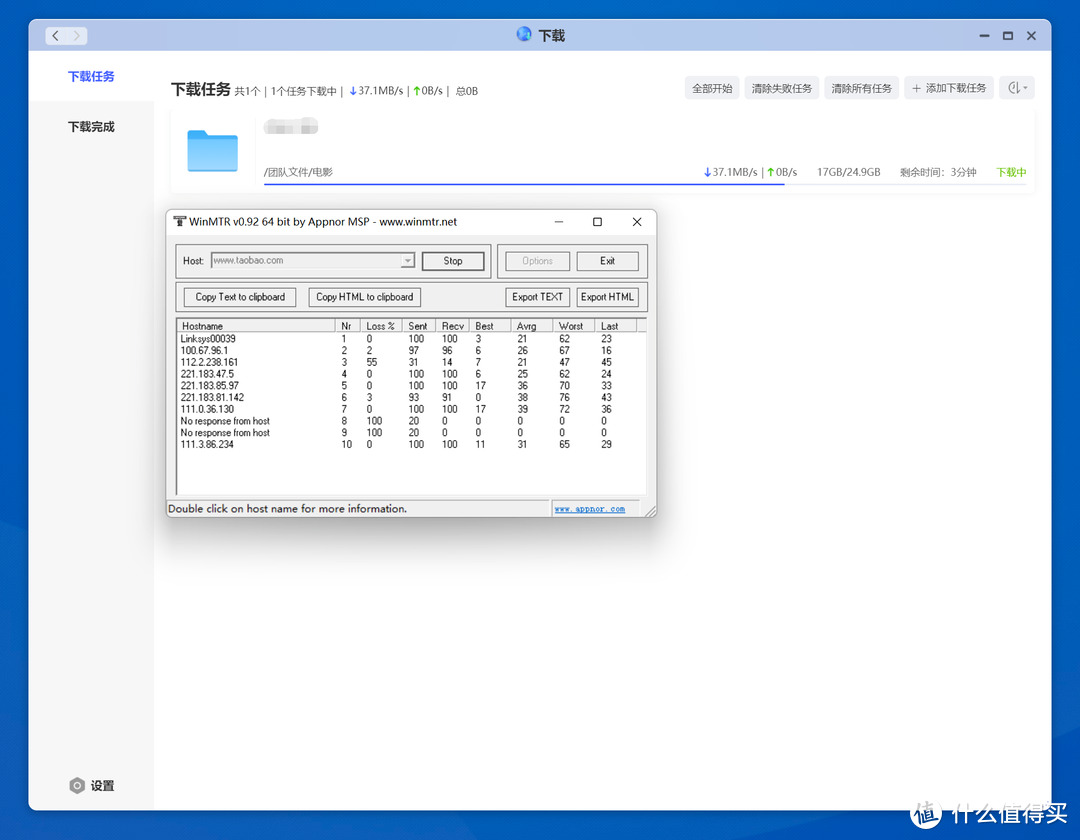Click the WinMTR title bar app icon
This screenshot has height=840, width=1080.
[x=179, y=222]
